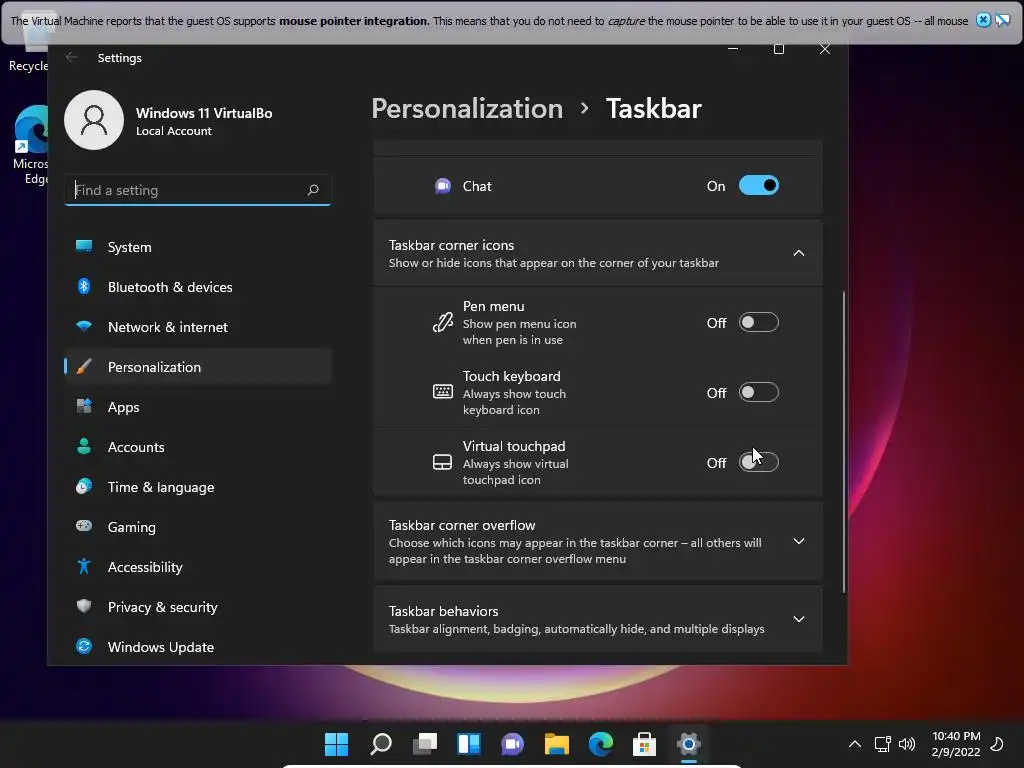Screen dimensions: 1024x768
Task: Open Microsoft Edge desktop shortcut
Action: tap(31, 145)
